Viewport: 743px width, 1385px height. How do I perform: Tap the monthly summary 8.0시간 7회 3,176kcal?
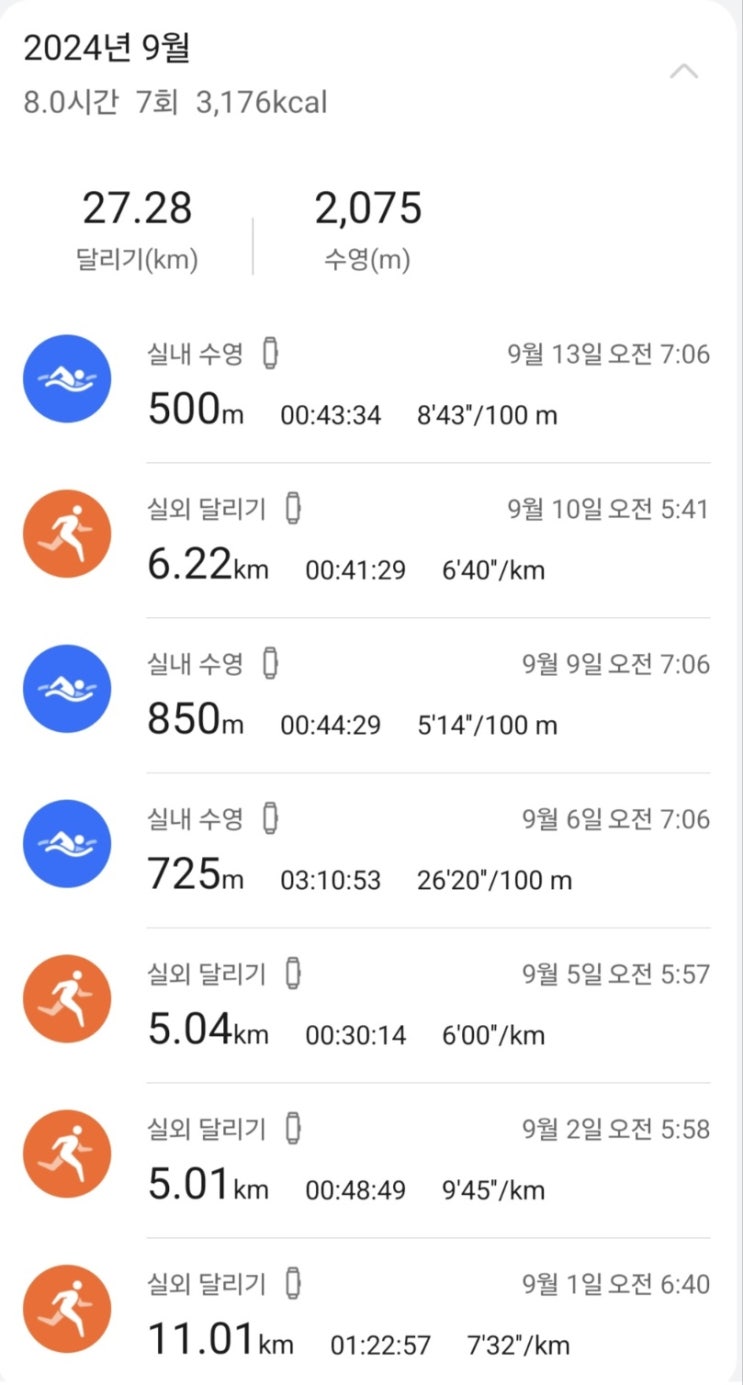point(176,102)
